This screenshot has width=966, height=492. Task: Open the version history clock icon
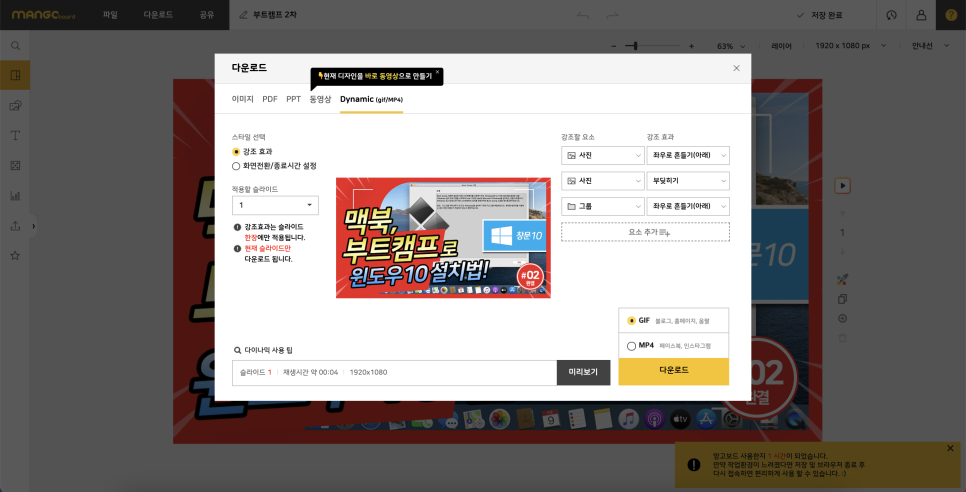[891, 15]
